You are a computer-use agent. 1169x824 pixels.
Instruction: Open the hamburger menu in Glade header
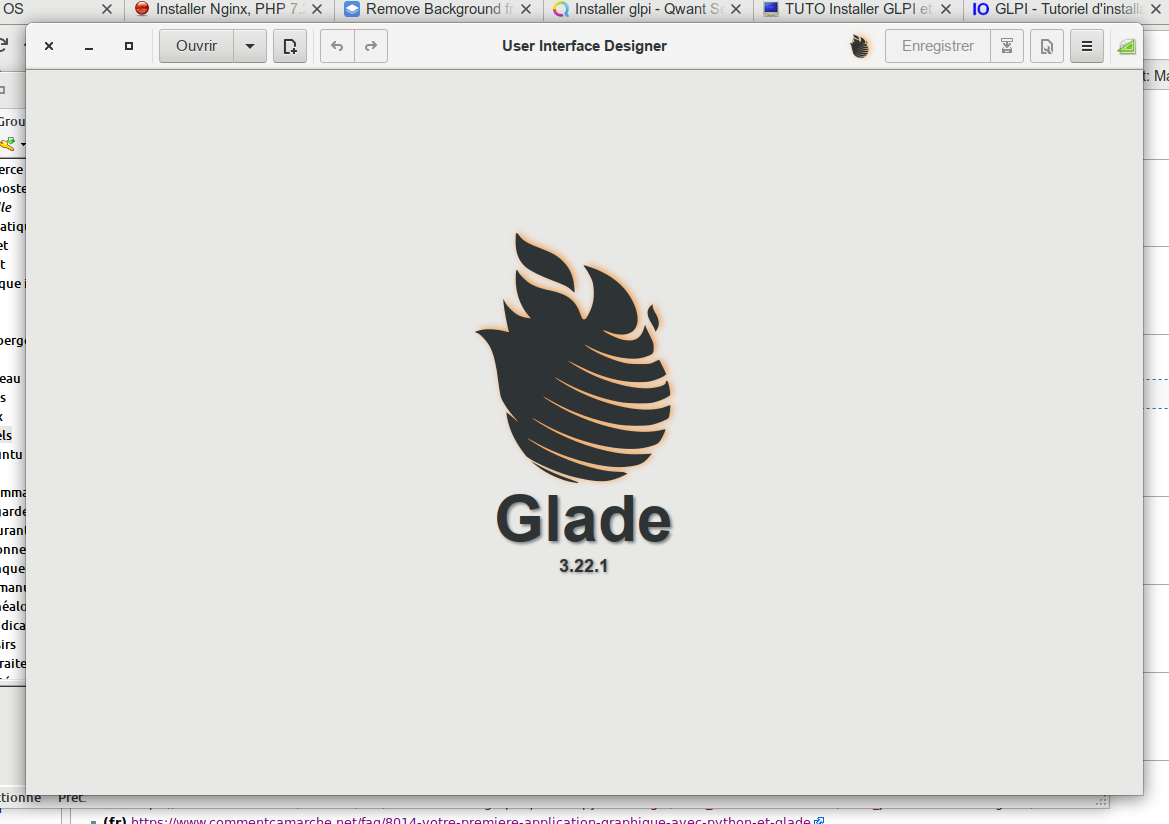pyautogui.click(x=1087, y=46)
